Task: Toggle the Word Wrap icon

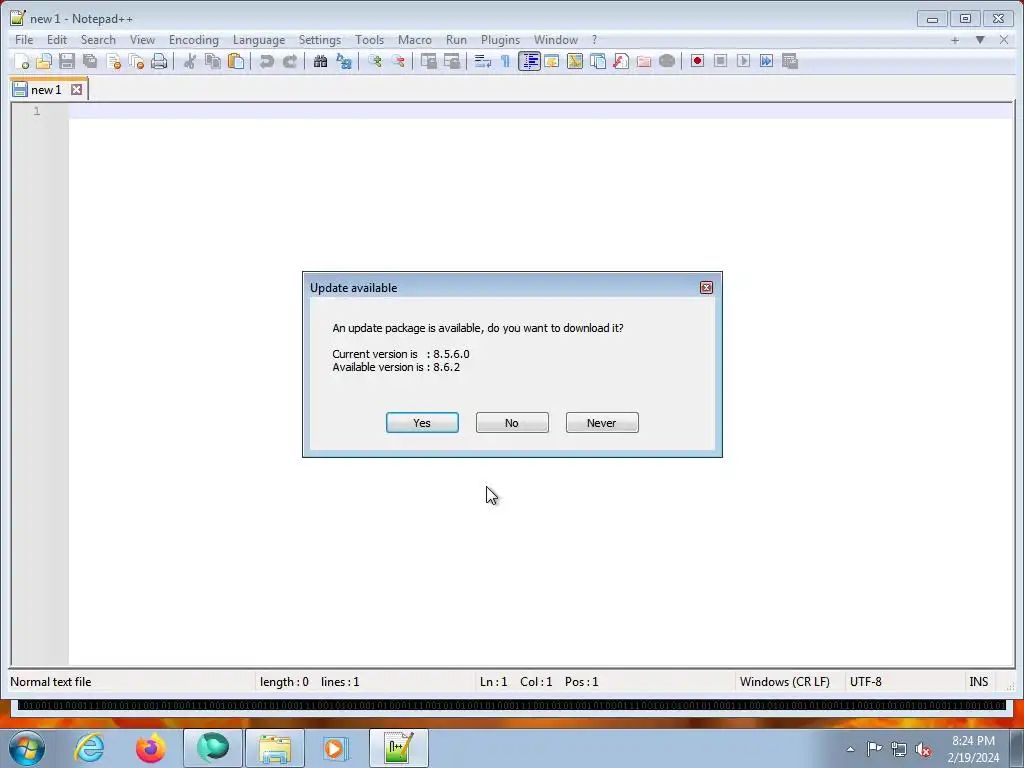Action: pos(483,61)
